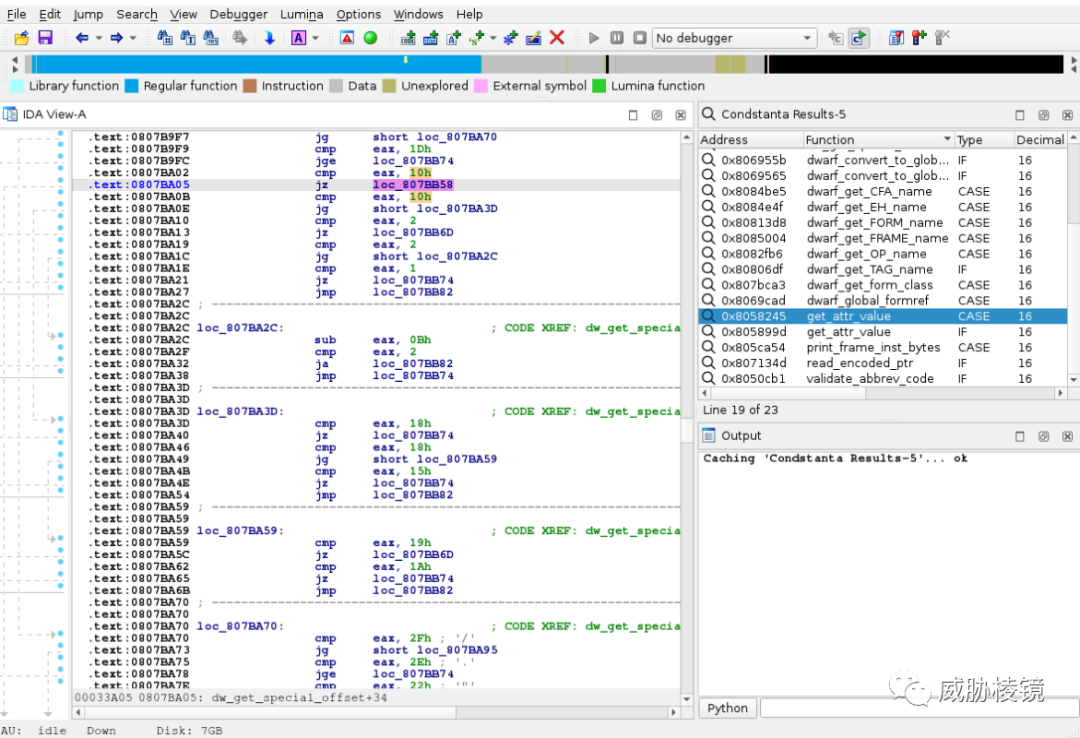1080x738 pixels.
Task: Add a breakpoint with the plus icon
Action: click(x=919, y=38)
